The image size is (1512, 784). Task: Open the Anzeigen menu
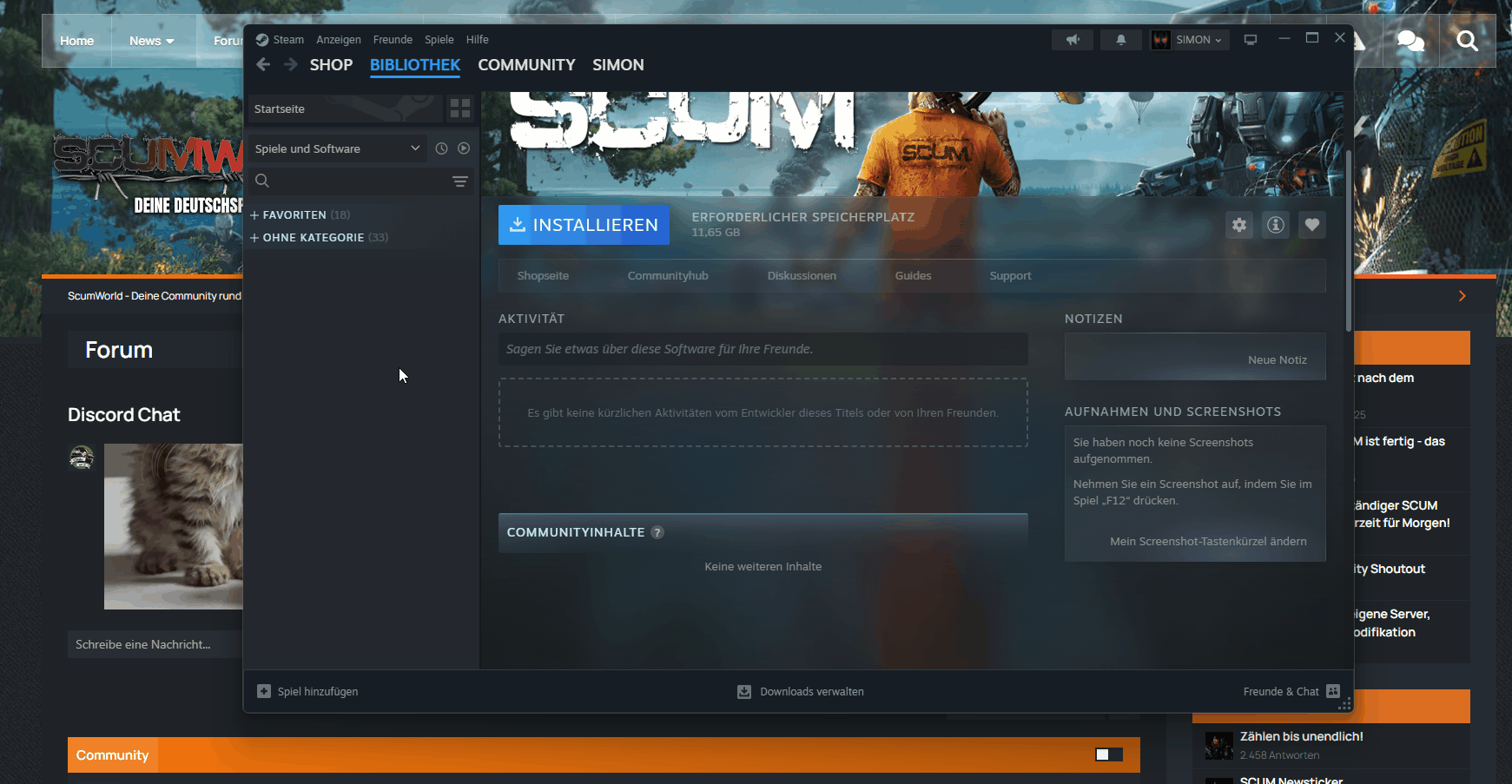338,40
